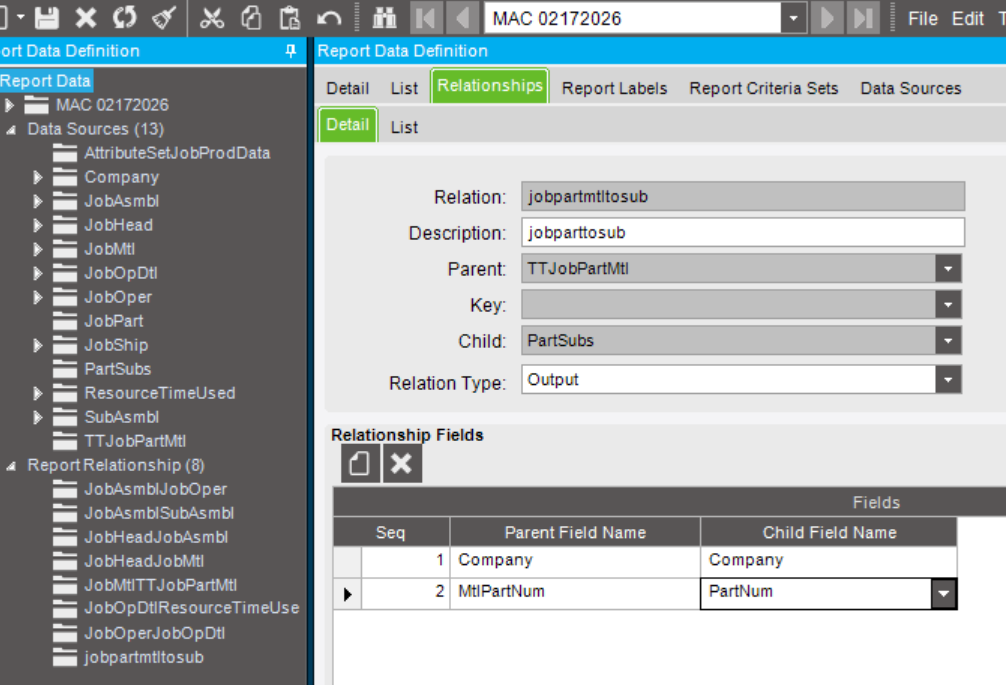Screen dimensions: 1006x685
Task: Click the Description field jobparttosub
Action: click(x=742, y=232)
